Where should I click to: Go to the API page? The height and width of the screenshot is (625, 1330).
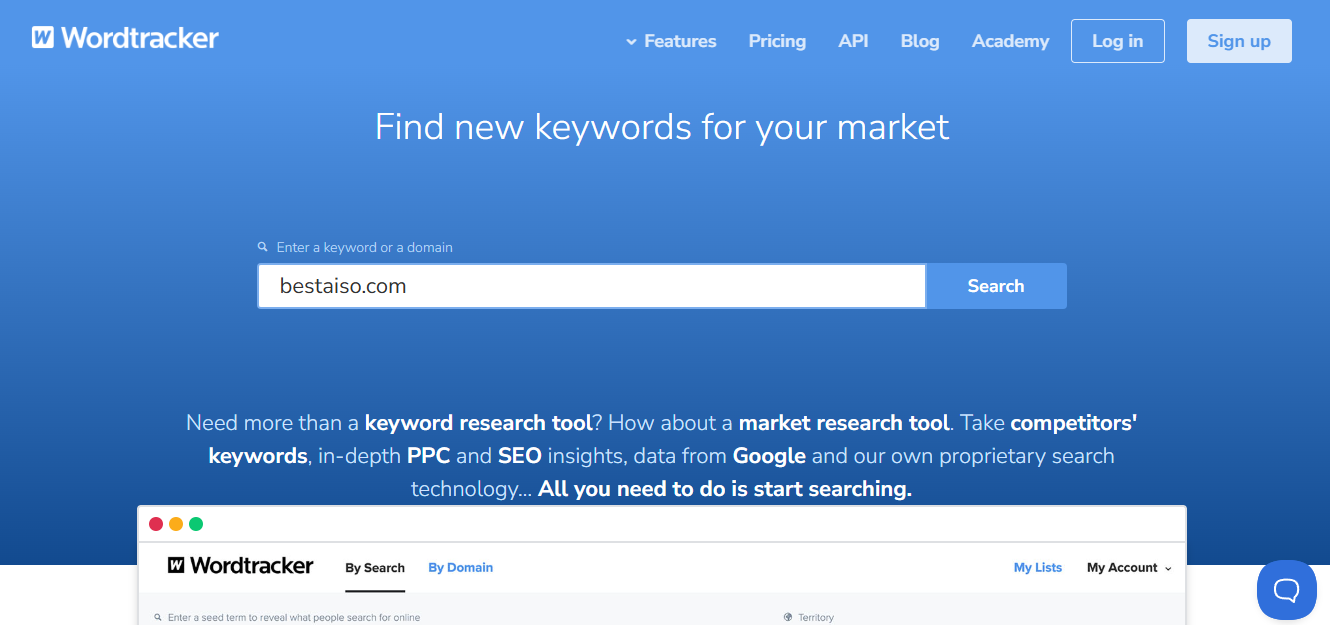(853, 41)
